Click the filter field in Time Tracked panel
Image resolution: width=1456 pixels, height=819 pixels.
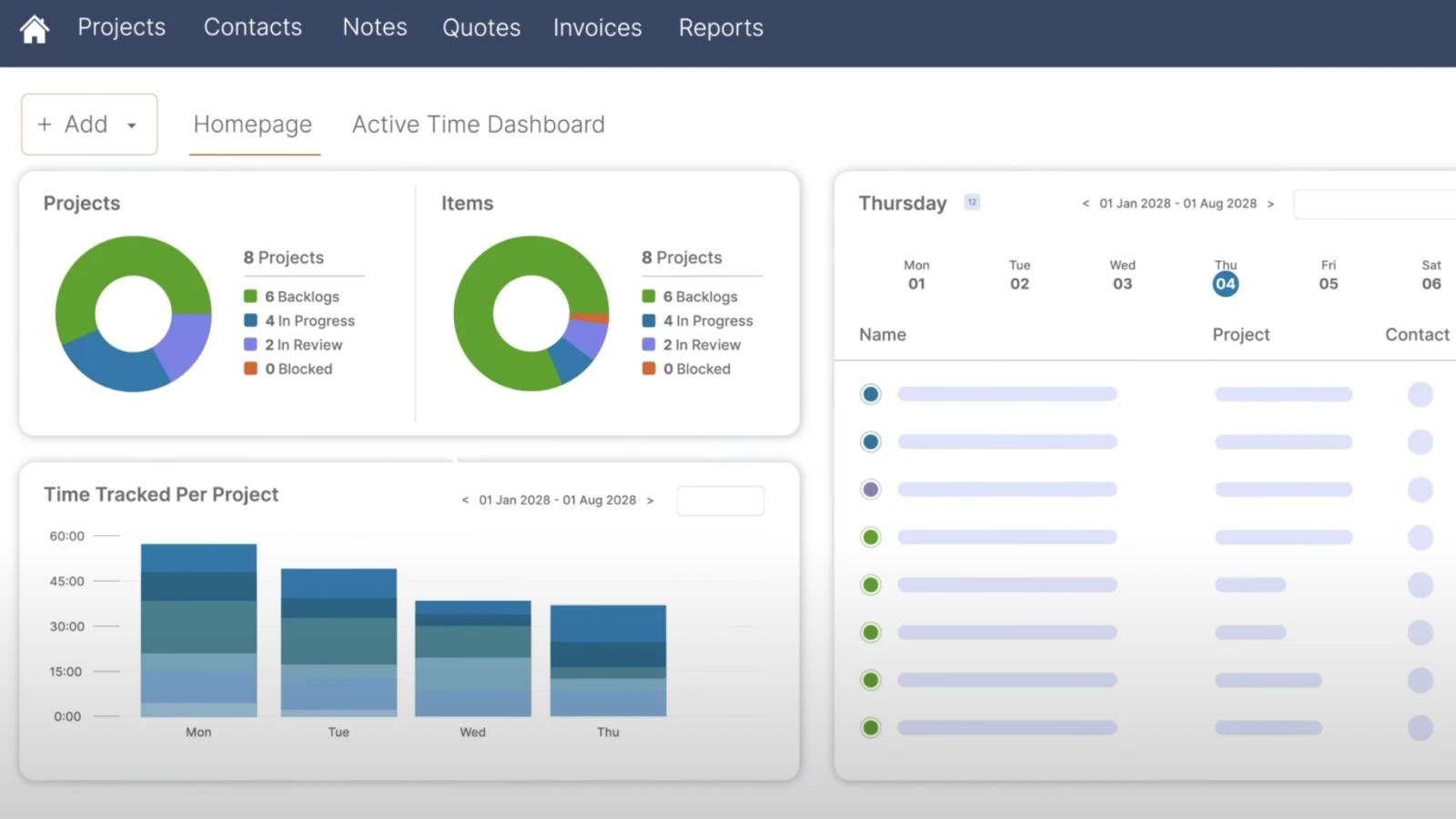click(721, 500)
